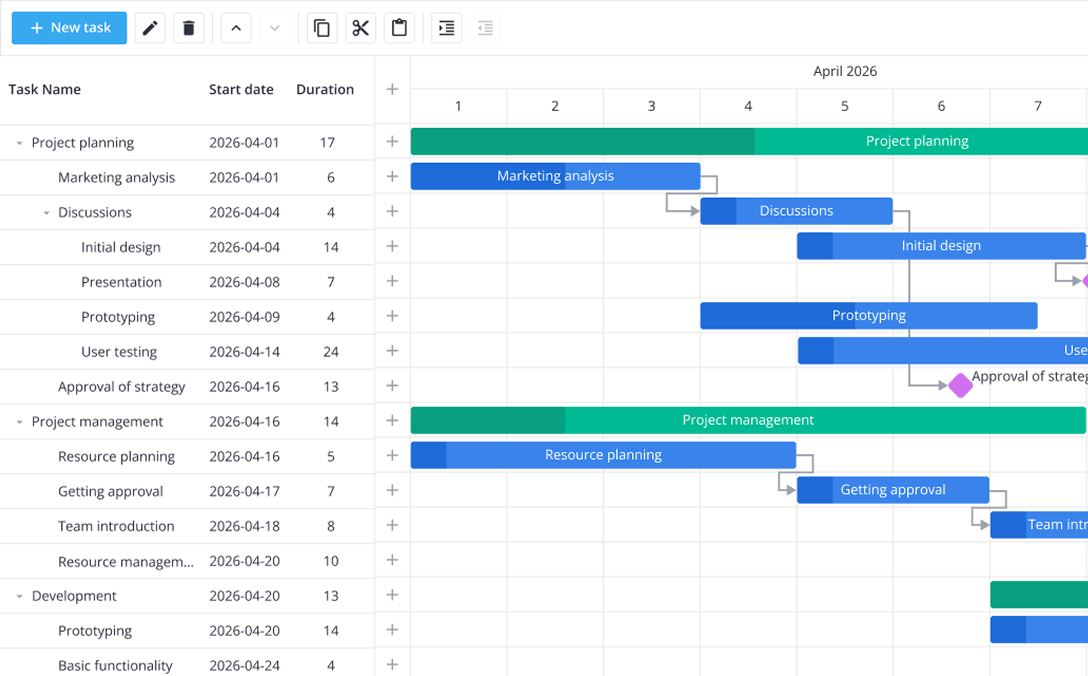
Task: Collapse the Project management group
Action: (19, 422)
